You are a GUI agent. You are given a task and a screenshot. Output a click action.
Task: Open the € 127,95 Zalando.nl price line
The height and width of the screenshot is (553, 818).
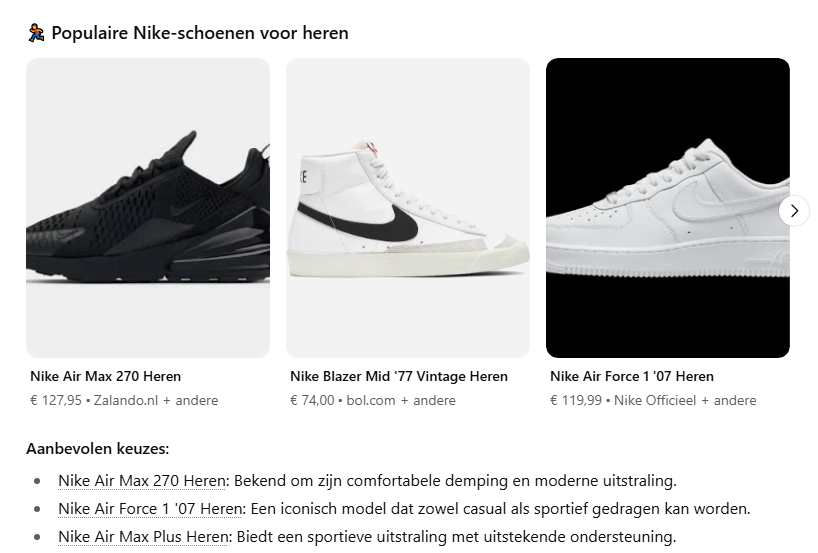124,401
